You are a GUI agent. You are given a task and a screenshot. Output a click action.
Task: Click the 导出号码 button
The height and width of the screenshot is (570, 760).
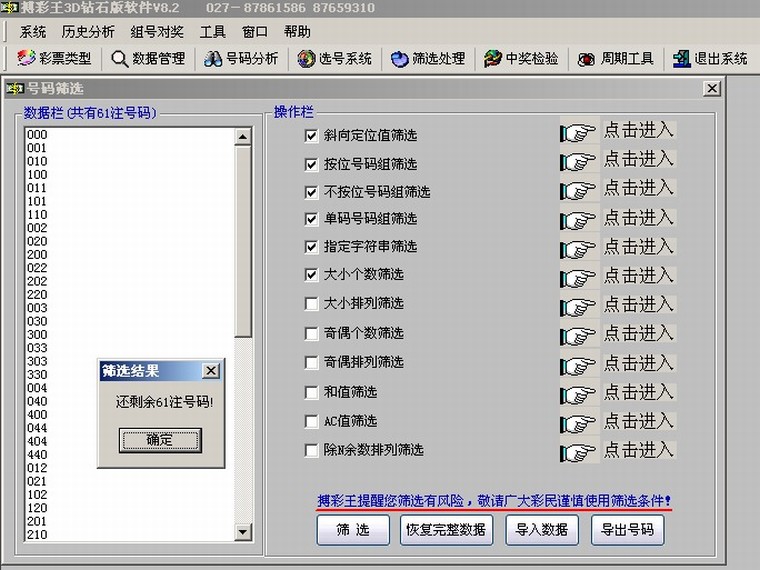click(x=627, y=530)
